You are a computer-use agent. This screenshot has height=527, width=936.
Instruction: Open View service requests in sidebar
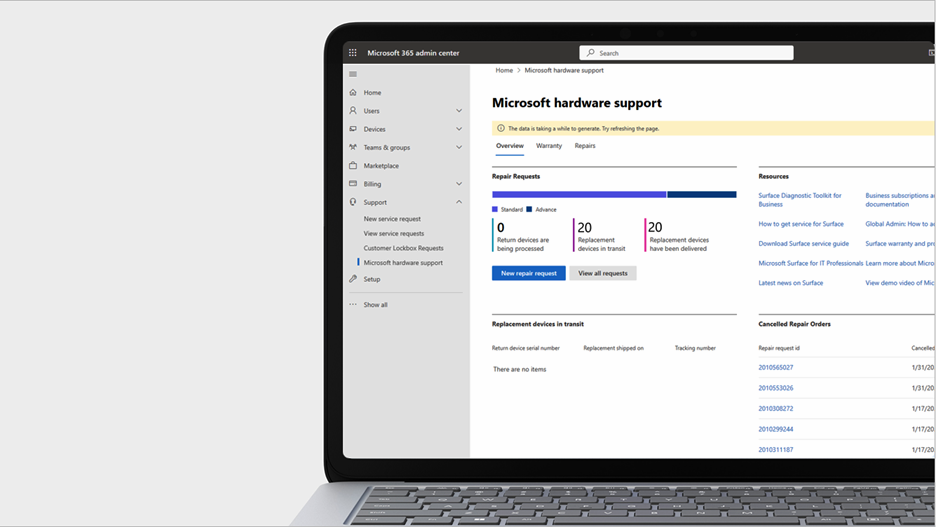[x=394, y=233]
